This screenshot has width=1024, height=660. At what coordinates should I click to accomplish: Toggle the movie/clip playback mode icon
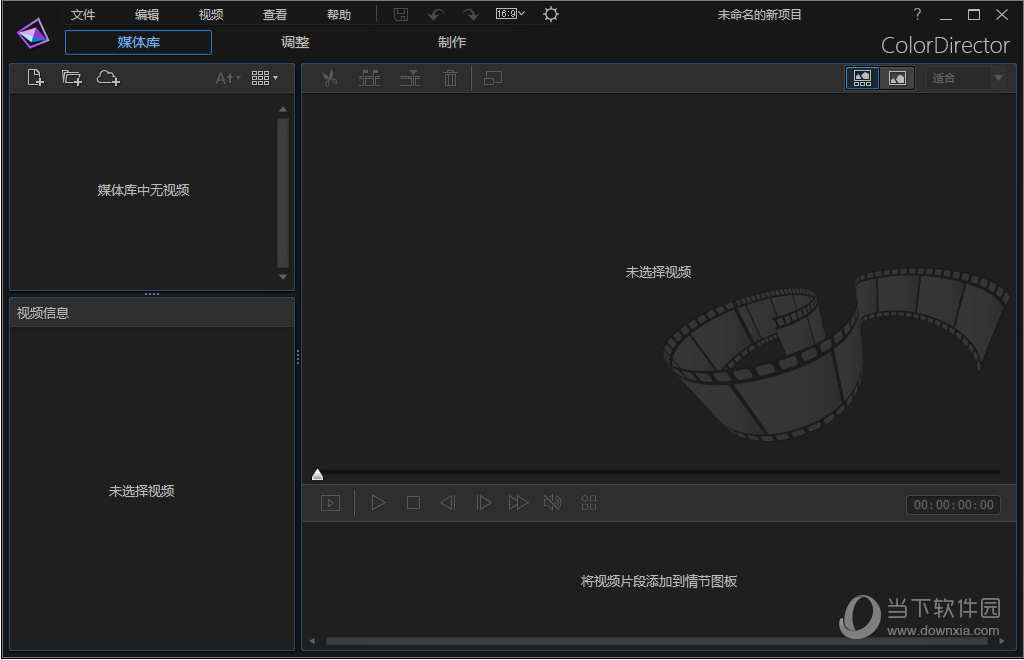[x=330, y=503]
